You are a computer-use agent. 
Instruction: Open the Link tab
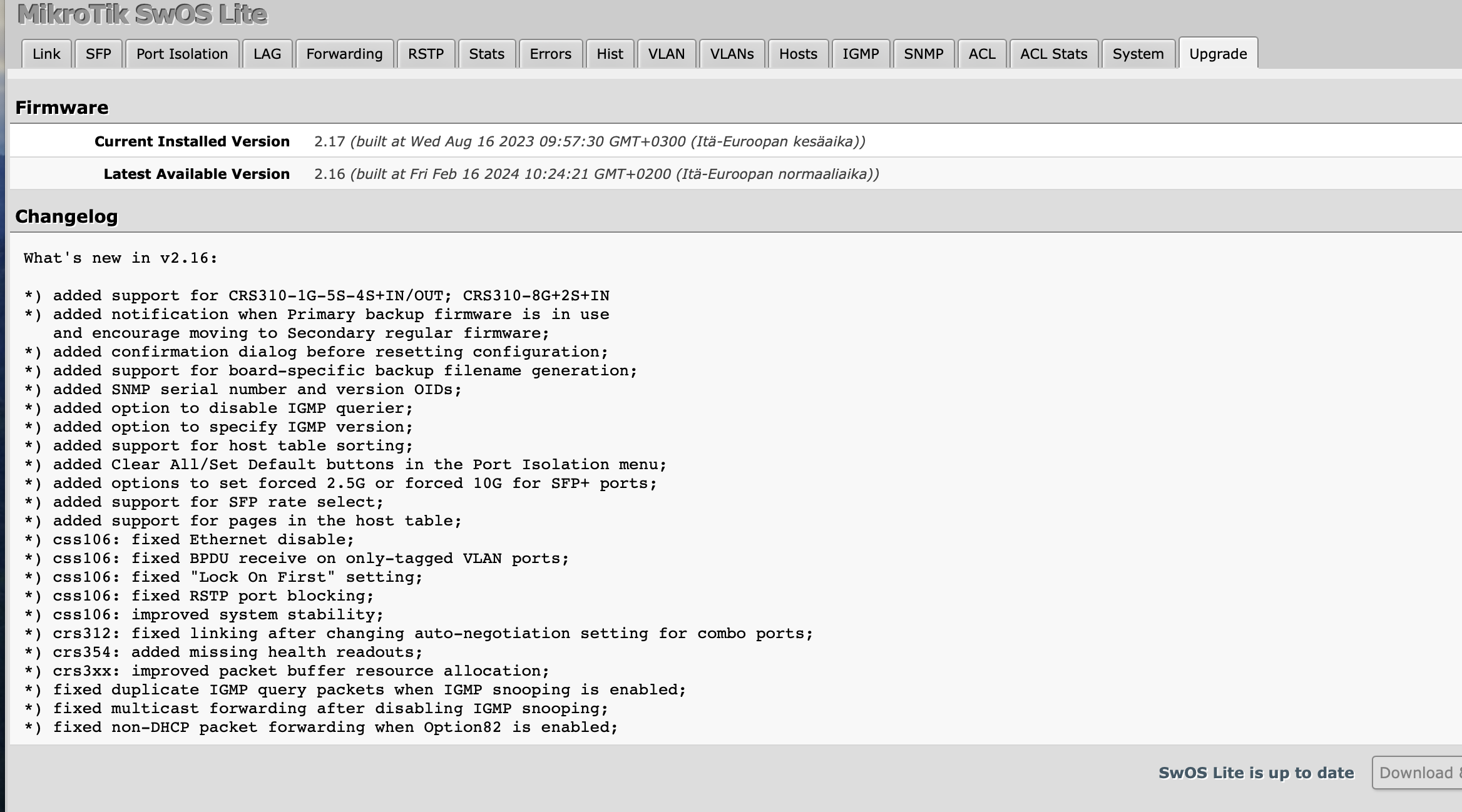click(46, 54)
